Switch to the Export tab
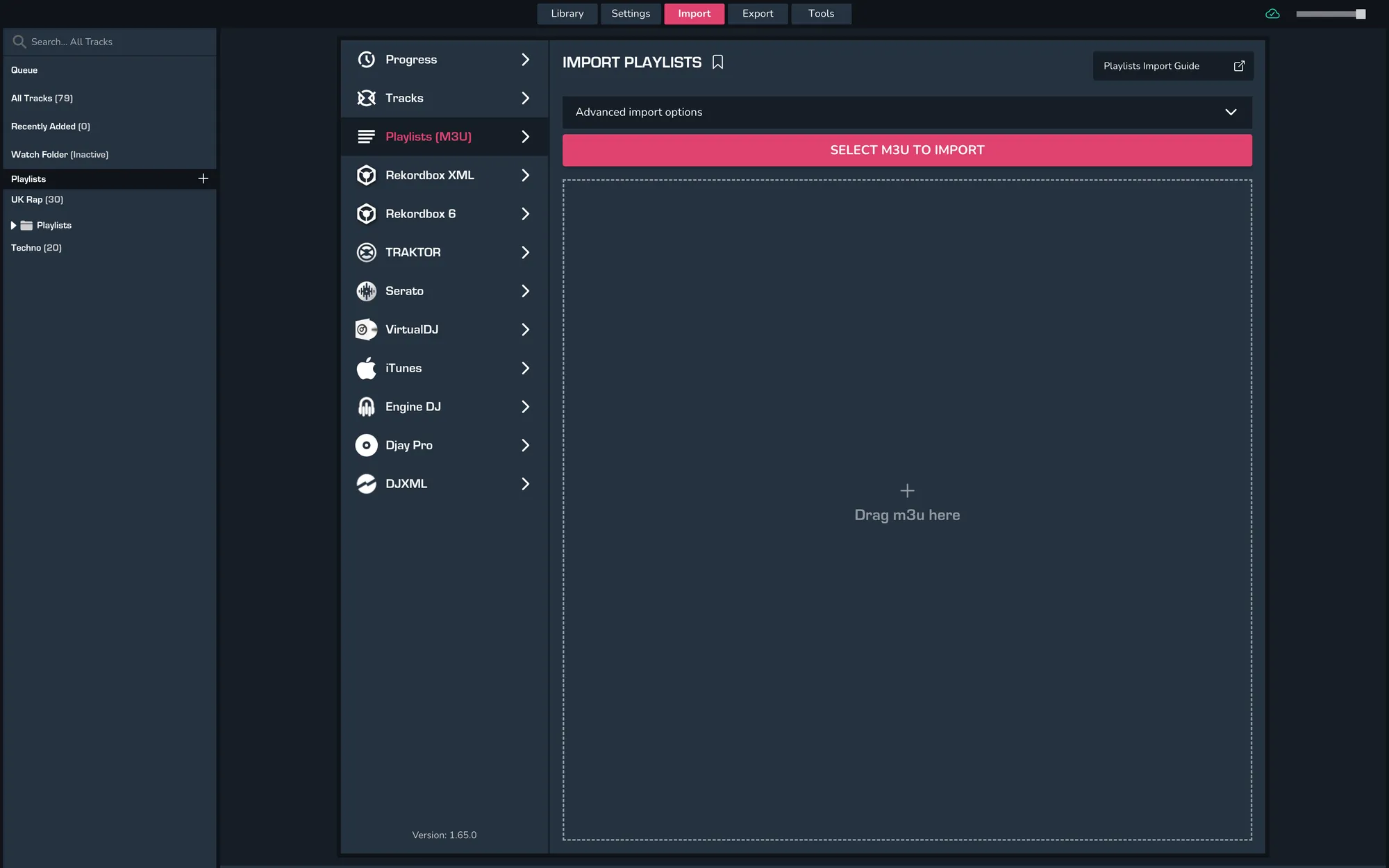 click(x=757, y=13)
